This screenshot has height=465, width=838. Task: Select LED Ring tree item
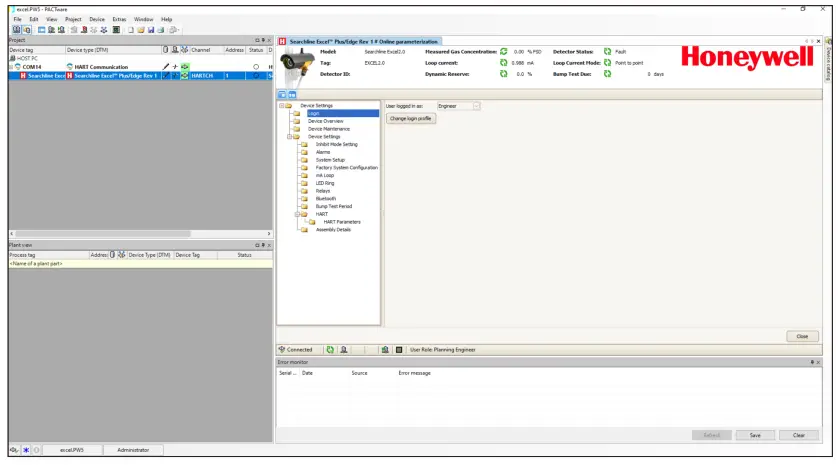[325, 183]
